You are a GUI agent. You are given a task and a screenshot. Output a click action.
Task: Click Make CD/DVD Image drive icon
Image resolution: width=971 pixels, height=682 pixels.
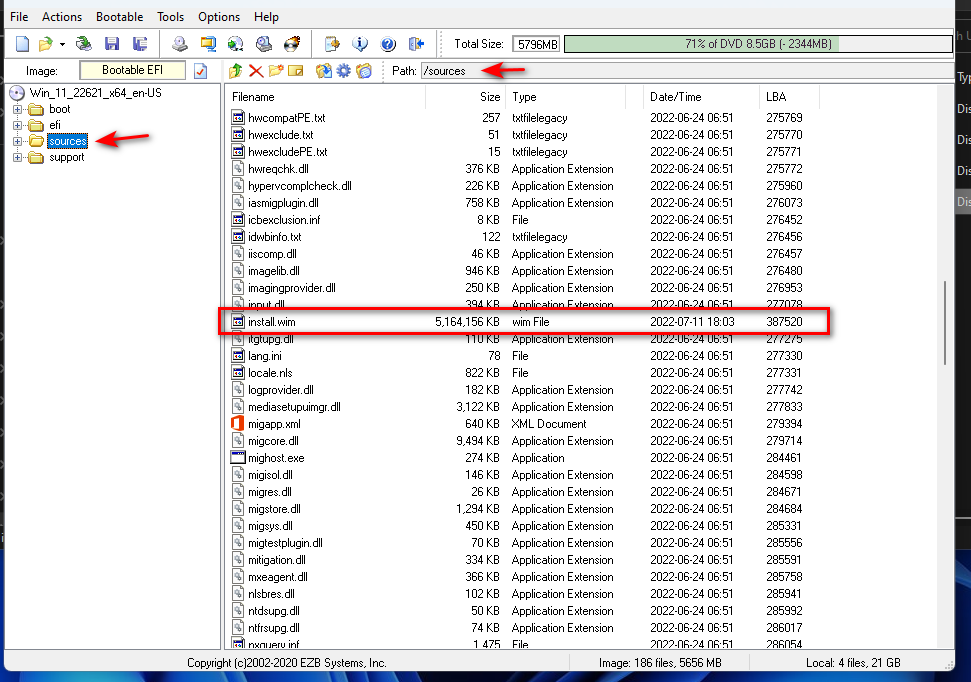point(180,44)
